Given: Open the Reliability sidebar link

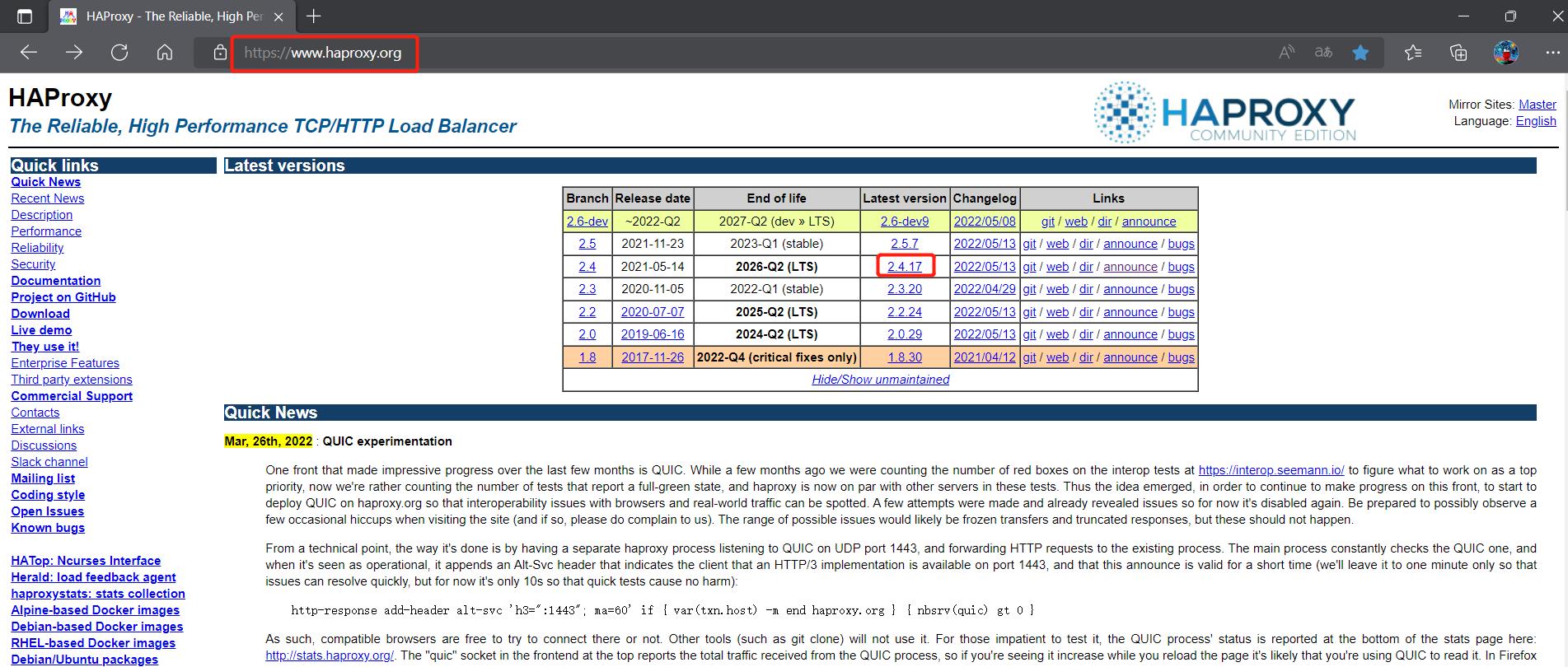Looking at the screenshot, I should (x=37, y=248).
